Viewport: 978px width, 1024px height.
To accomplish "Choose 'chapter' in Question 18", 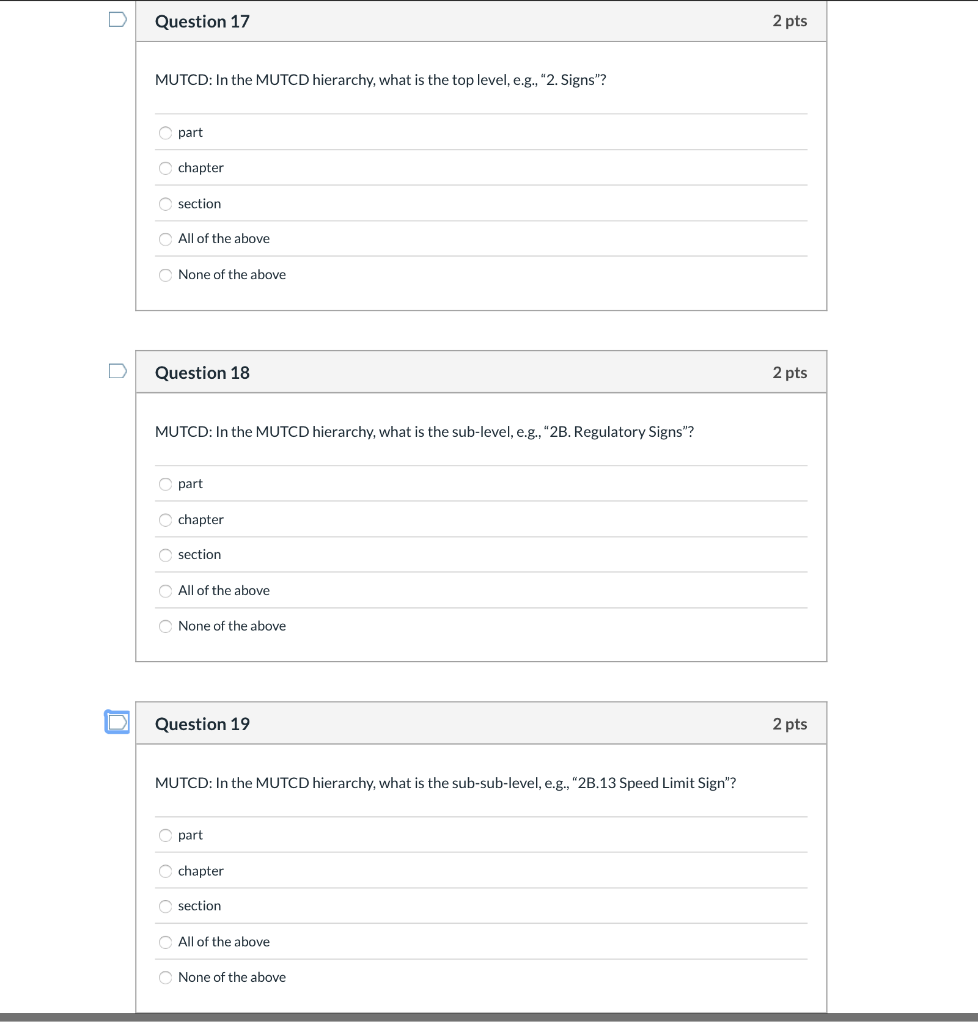I will click(166, 520).
